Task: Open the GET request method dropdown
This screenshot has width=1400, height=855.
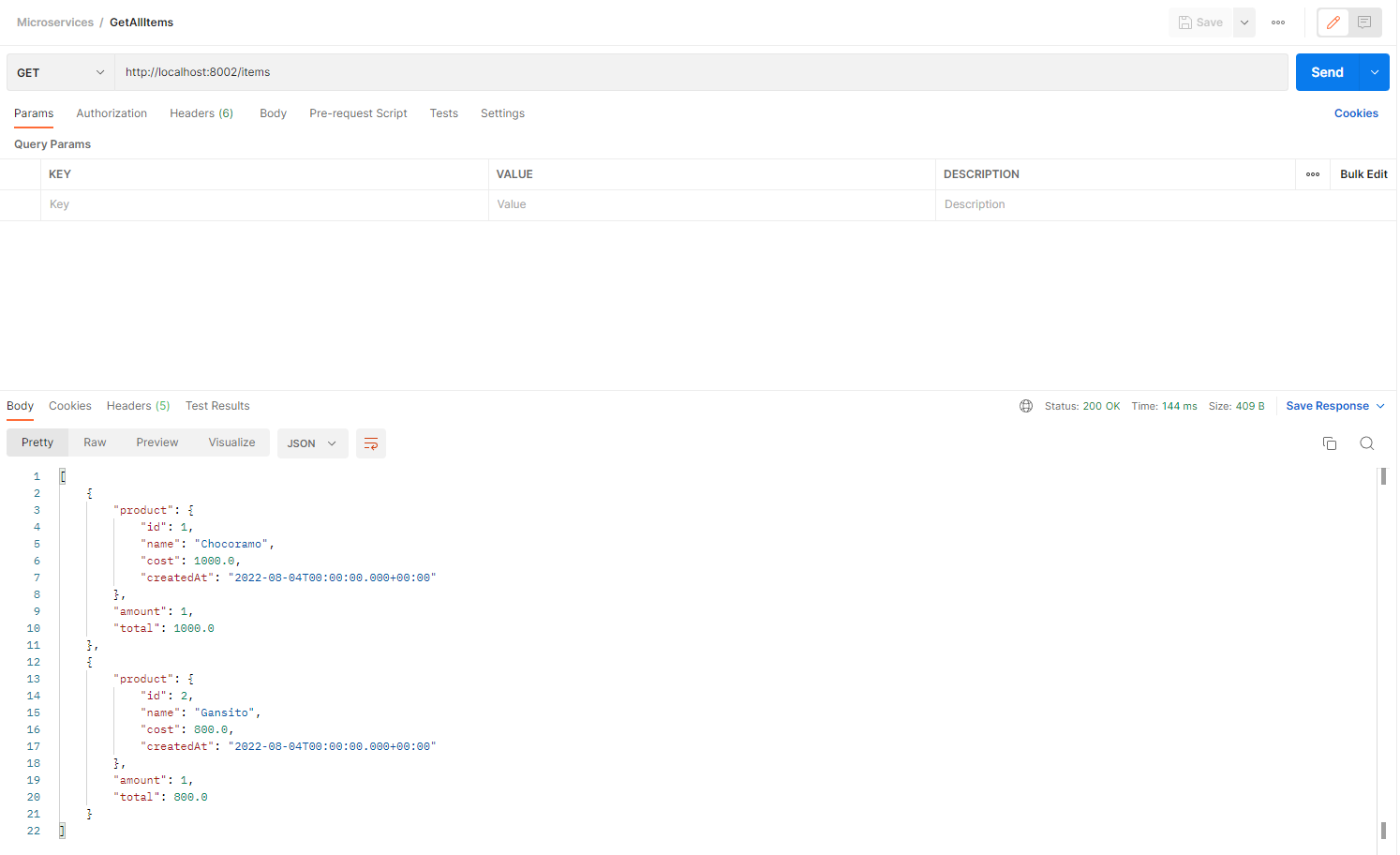Action: pos(59,71)
